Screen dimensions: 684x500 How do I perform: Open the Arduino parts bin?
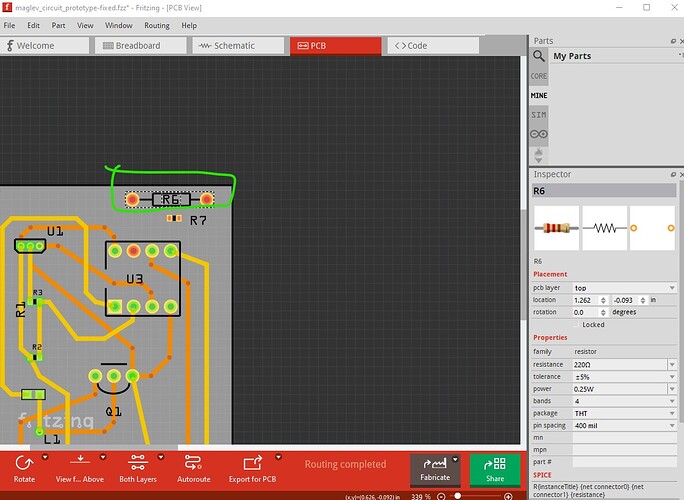coord(539,134)
